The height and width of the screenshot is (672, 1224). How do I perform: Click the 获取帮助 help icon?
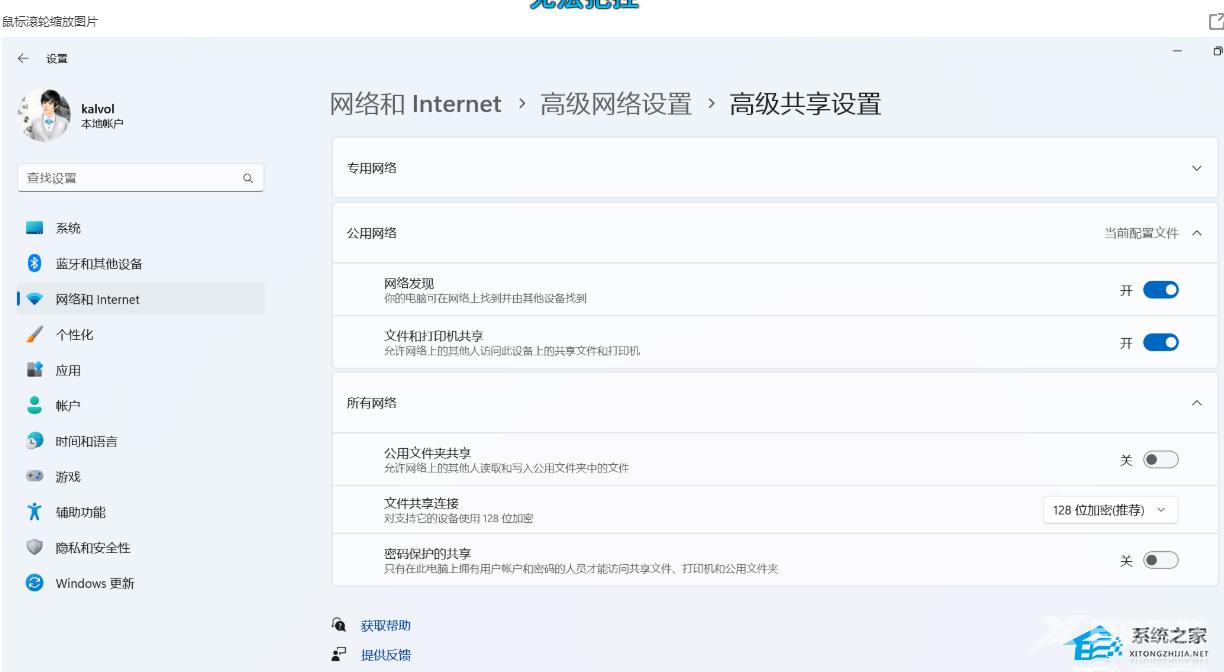(x=338, y=625)
